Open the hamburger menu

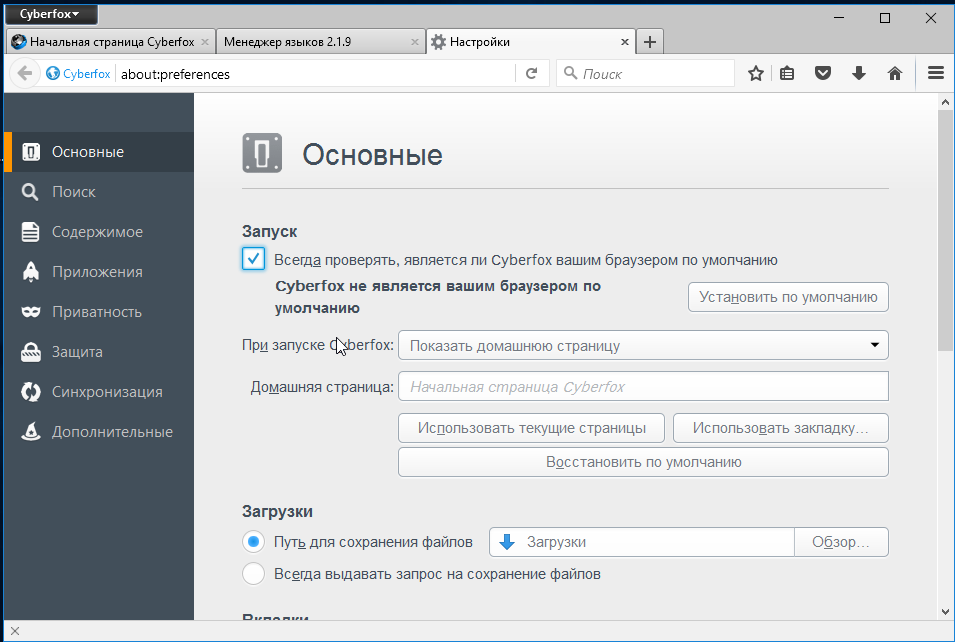point(936,74)
